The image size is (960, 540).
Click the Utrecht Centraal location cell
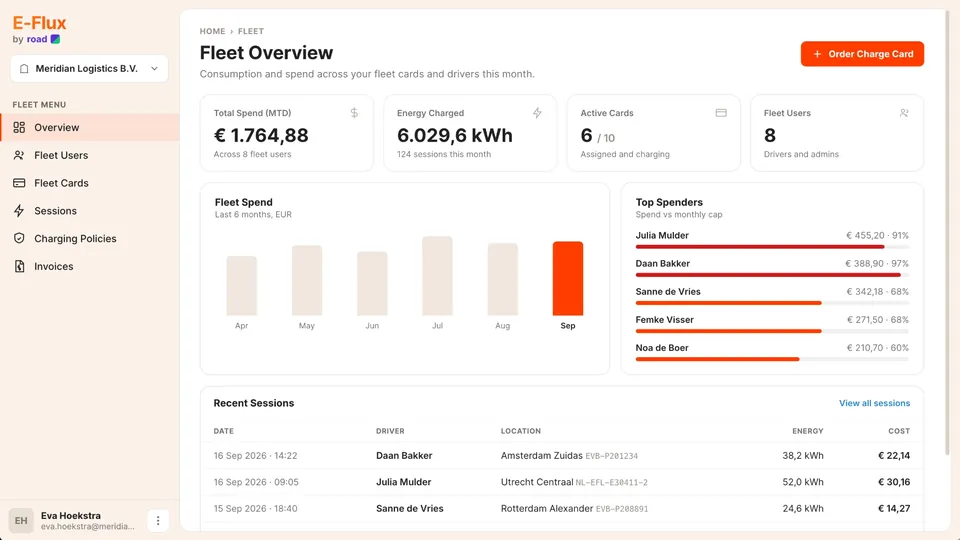tap(574, 482)
